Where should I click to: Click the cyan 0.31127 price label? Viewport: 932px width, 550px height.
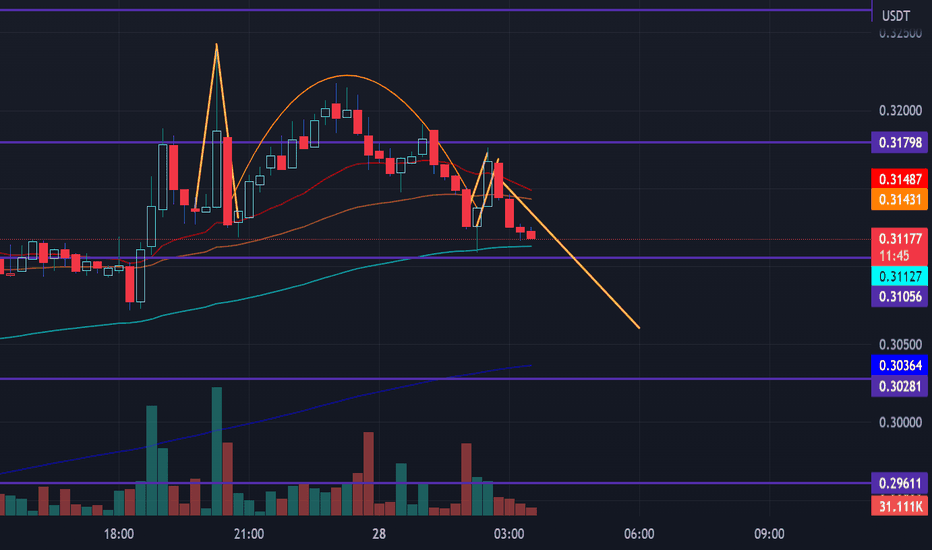899,276
